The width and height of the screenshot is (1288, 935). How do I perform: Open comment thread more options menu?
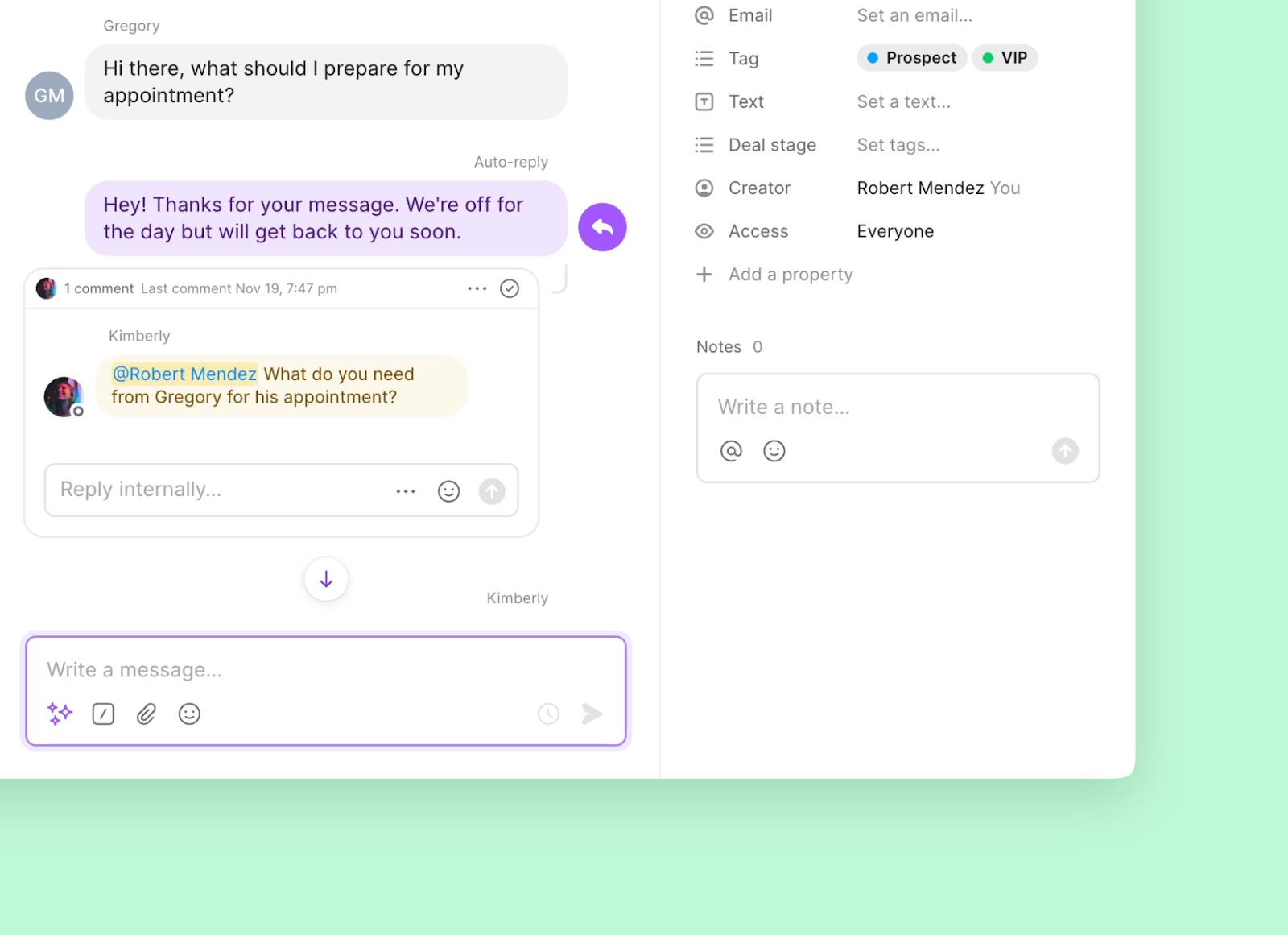coord(477,288)
